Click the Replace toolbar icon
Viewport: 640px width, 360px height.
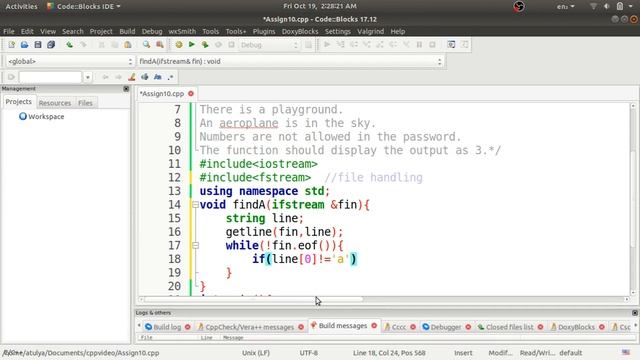(160, 44)
